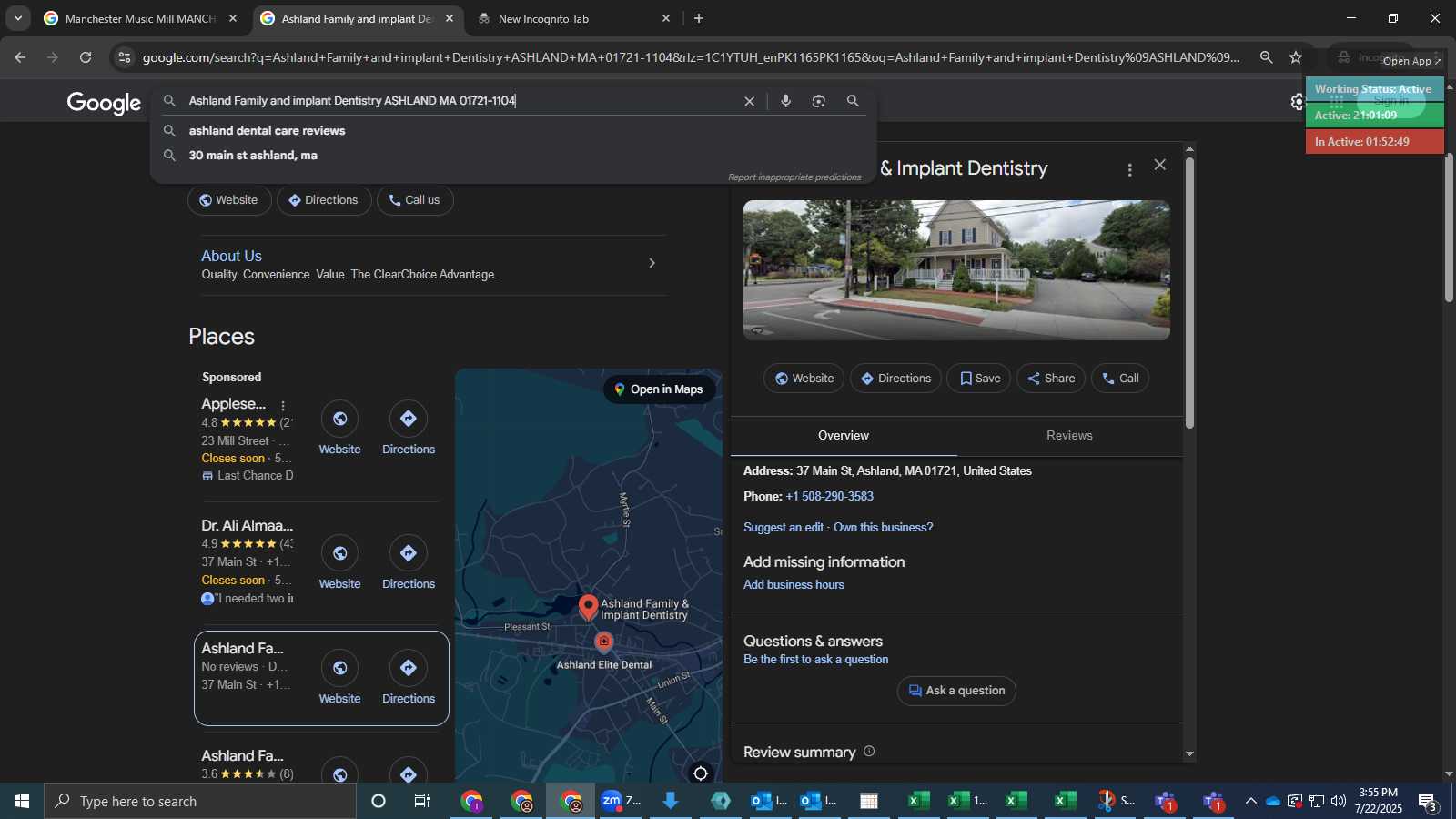
Task: Click the business panel vertical scrollbar
Action: 1189,293
